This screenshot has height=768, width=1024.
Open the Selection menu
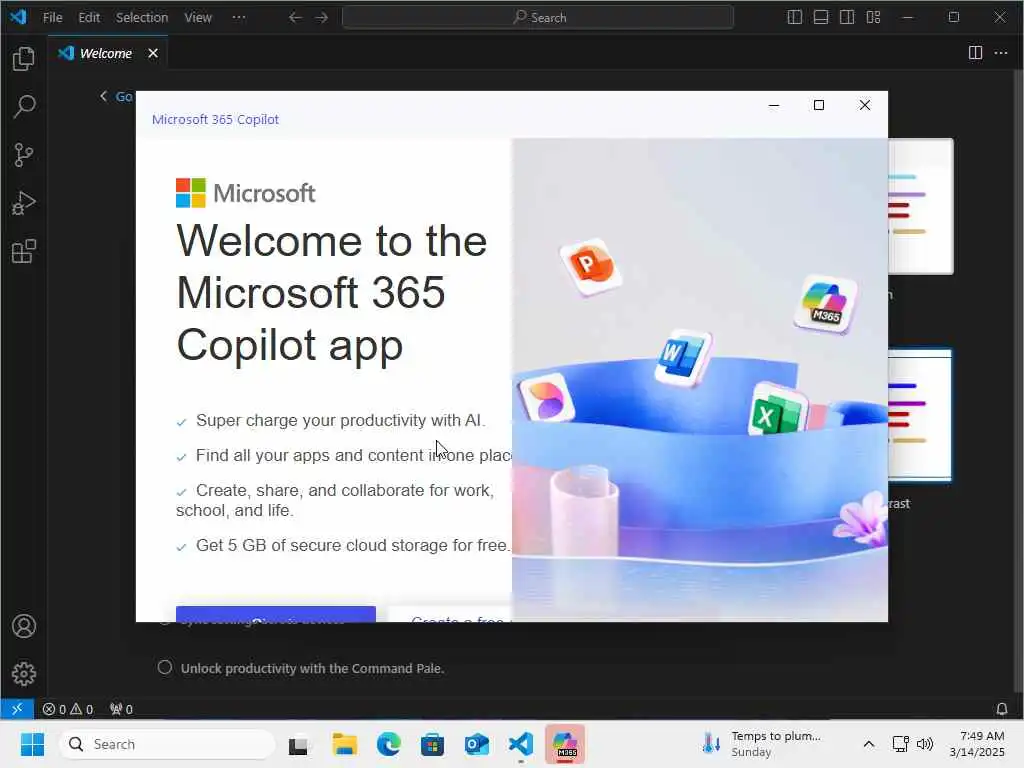pos(142,18)
